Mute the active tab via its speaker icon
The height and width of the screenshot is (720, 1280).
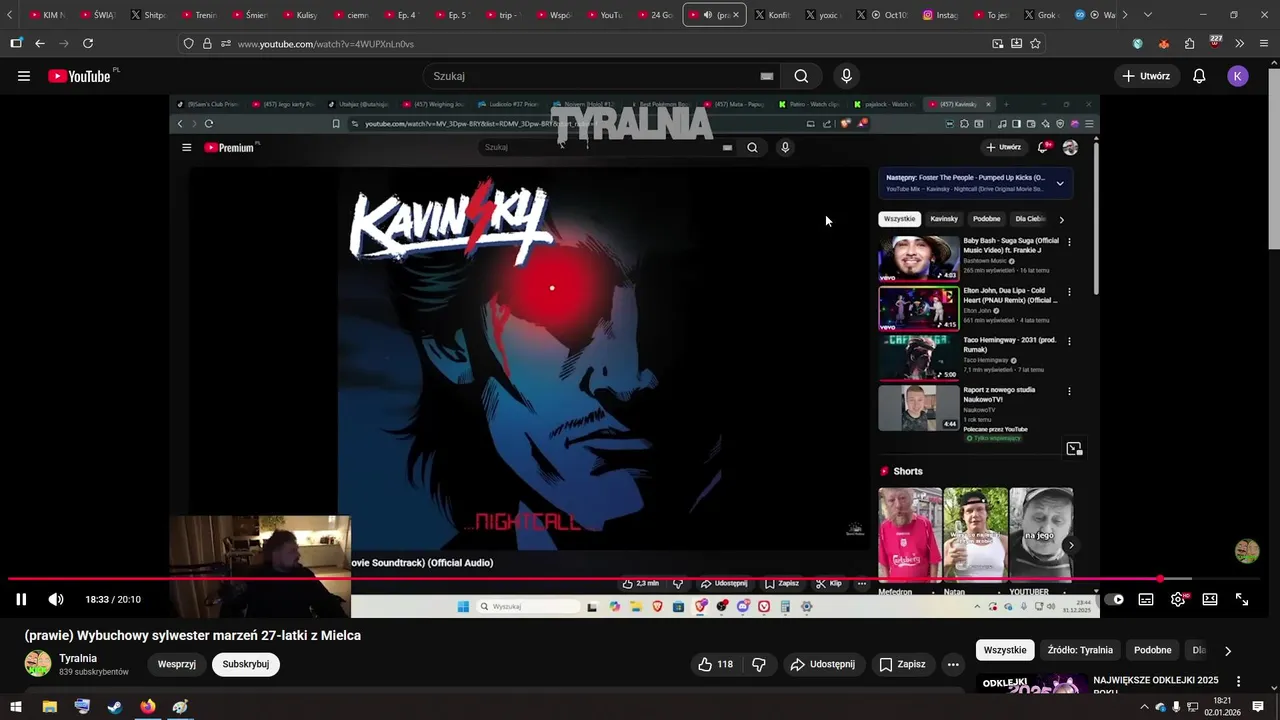pos(708,15)
